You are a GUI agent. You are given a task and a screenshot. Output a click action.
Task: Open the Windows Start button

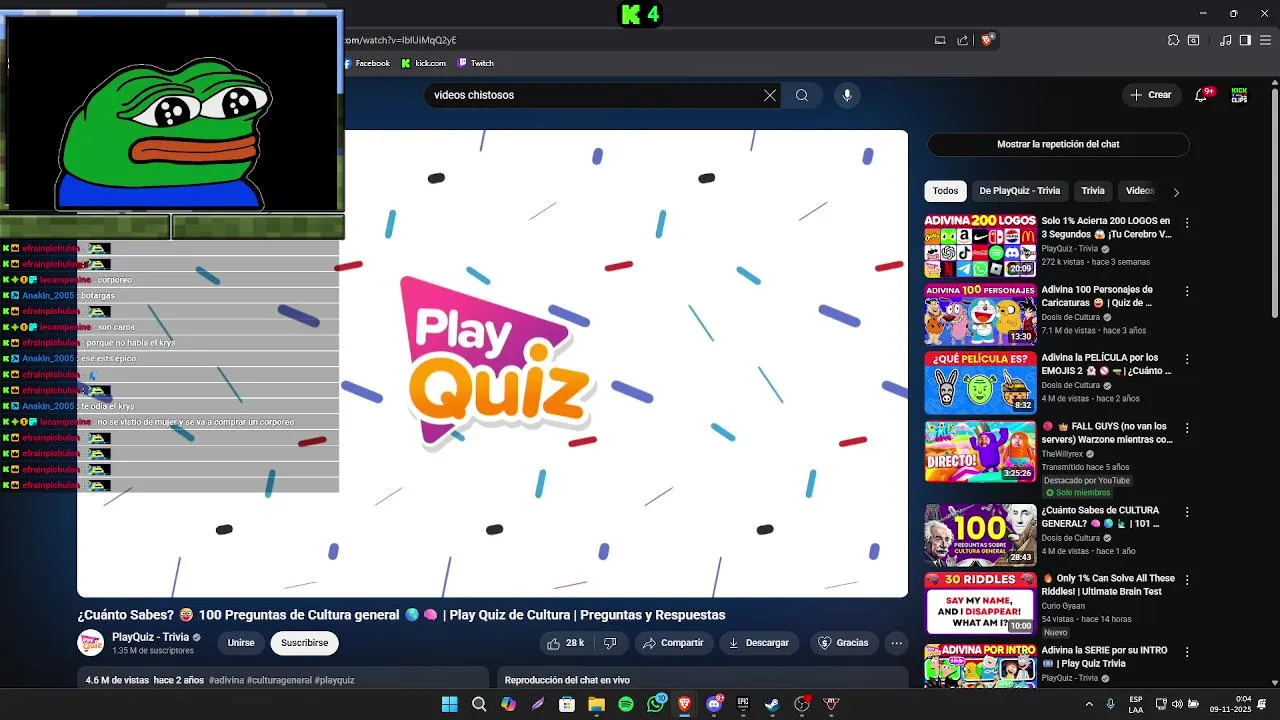tap(450, 704)
